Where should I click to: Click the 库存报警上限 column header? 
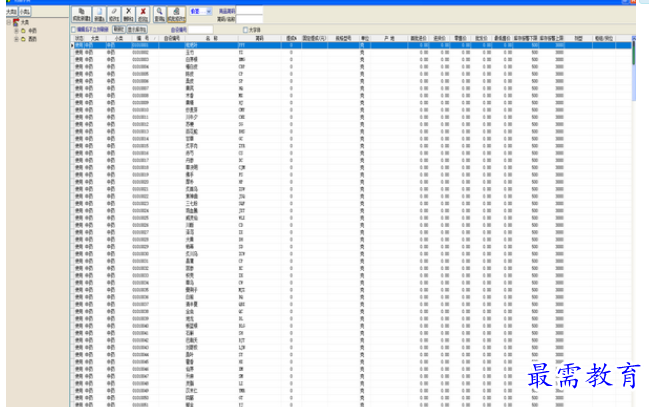[551, 38]
